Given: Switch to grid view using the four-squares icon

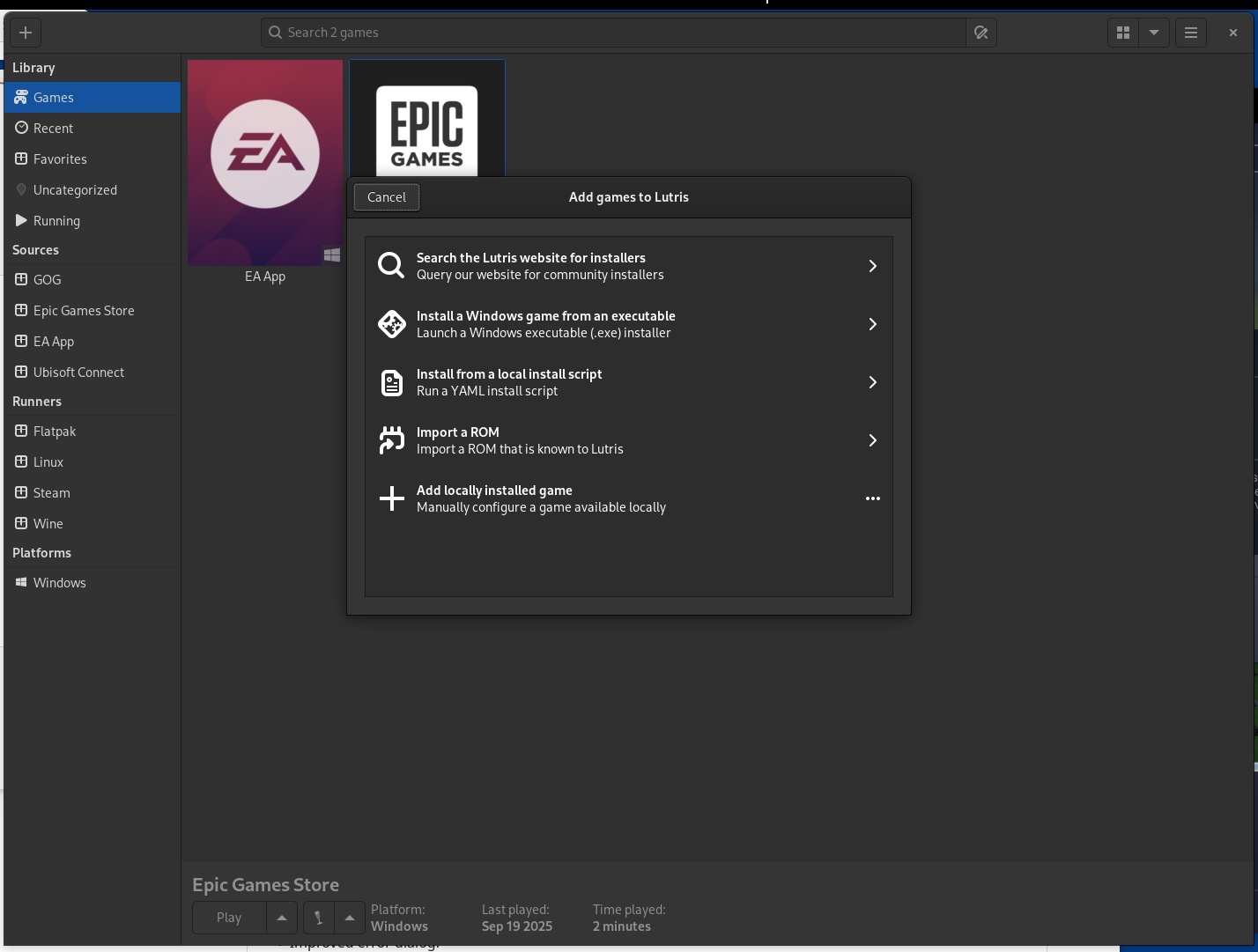Looking at the screenshot, I should tap(1123, 33).
